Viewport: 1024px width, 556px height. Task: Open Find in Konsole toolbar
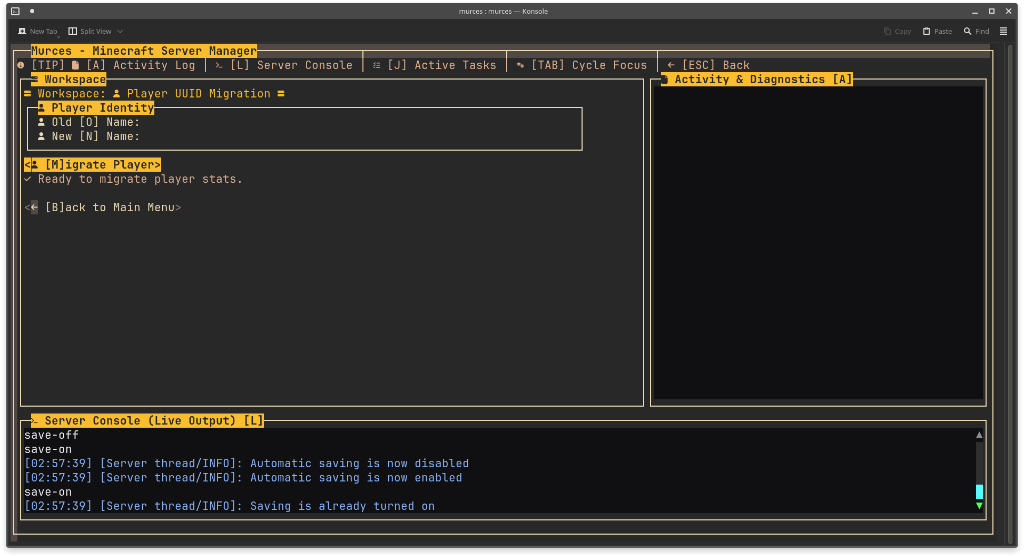[976, 31]
